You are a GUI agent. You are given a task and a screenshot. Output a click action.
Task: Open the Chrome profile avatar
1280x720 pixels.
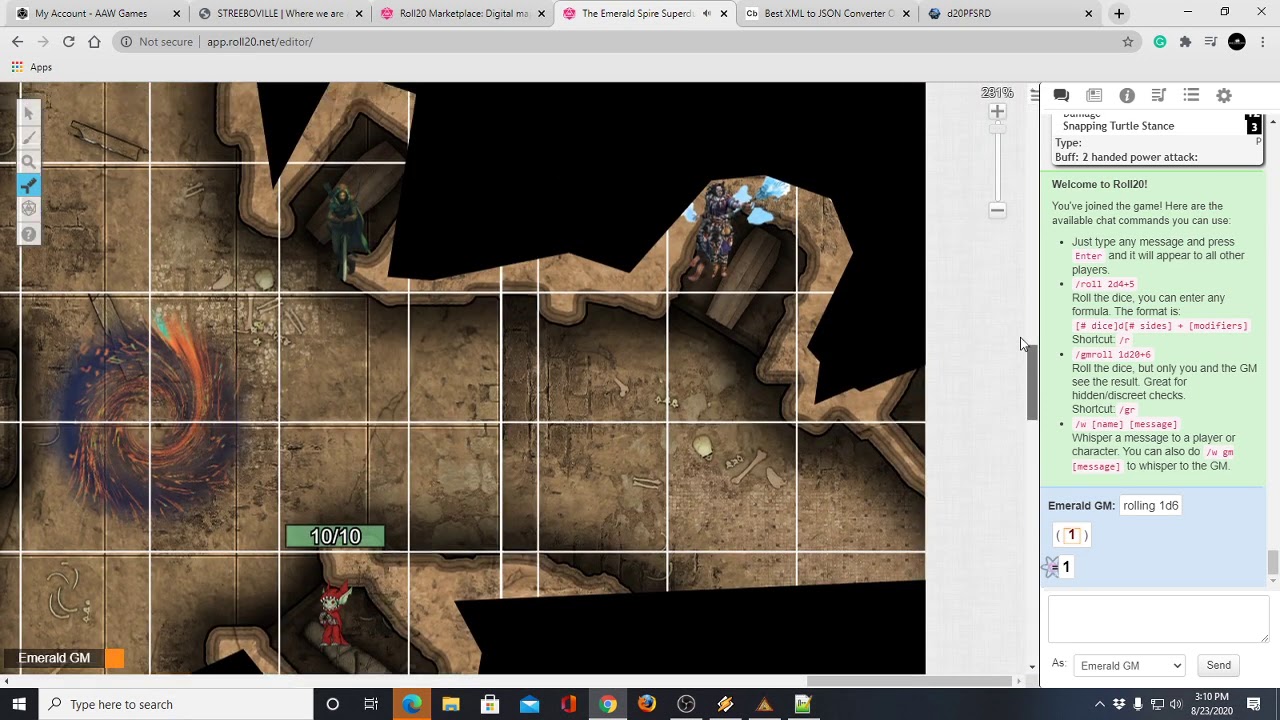pyautogui.click(x=1237, y=41)
